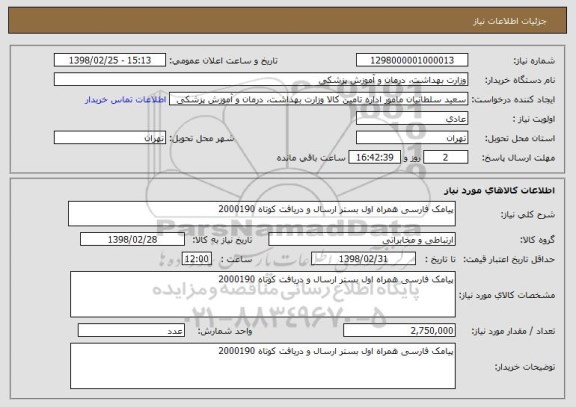Image resolution: width=576 pixels, height=407 pixels.
Task: Click the مهلت ارسال پاسخ label
Action: (518, 158)
